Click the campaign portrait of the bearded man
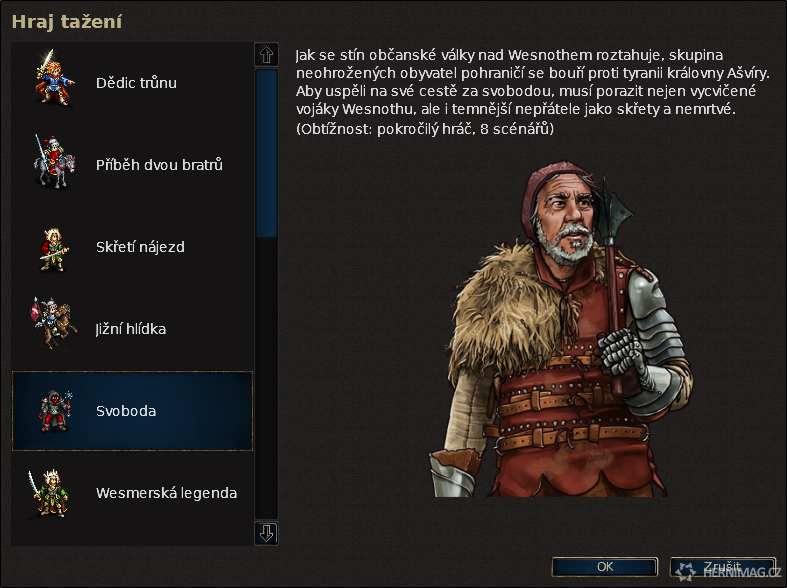The image size is (787, 588). 561,329
